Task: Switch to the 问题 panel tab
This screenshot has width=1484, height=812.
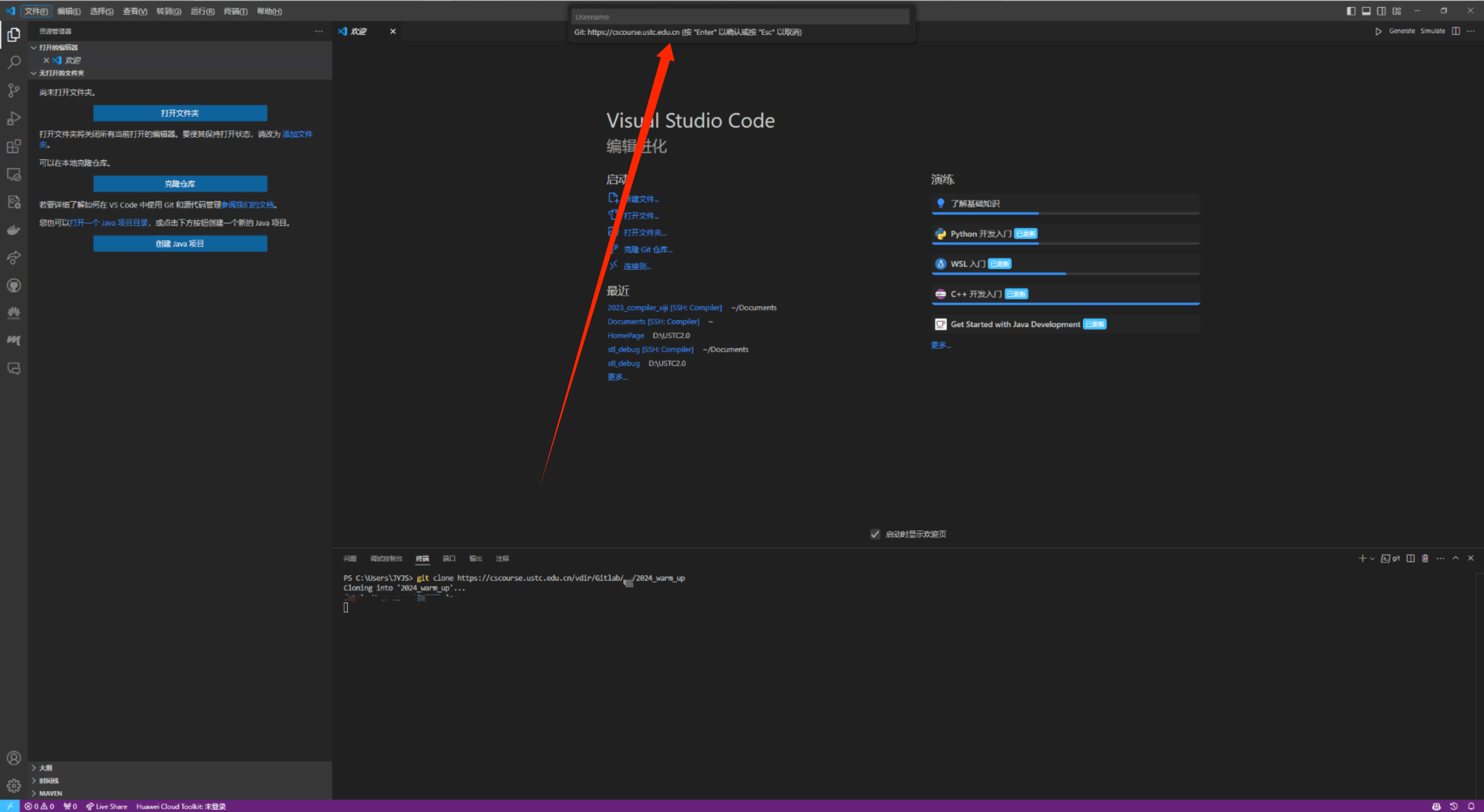Action: coord(350,559)
